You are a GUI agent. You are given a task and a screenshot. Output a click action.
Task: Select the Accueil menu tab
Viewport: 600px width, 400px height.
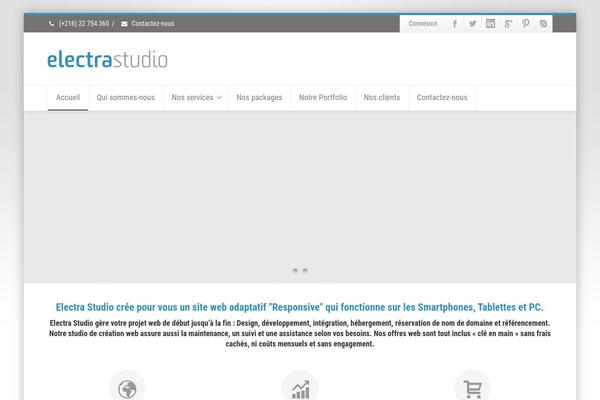point(68,98)
